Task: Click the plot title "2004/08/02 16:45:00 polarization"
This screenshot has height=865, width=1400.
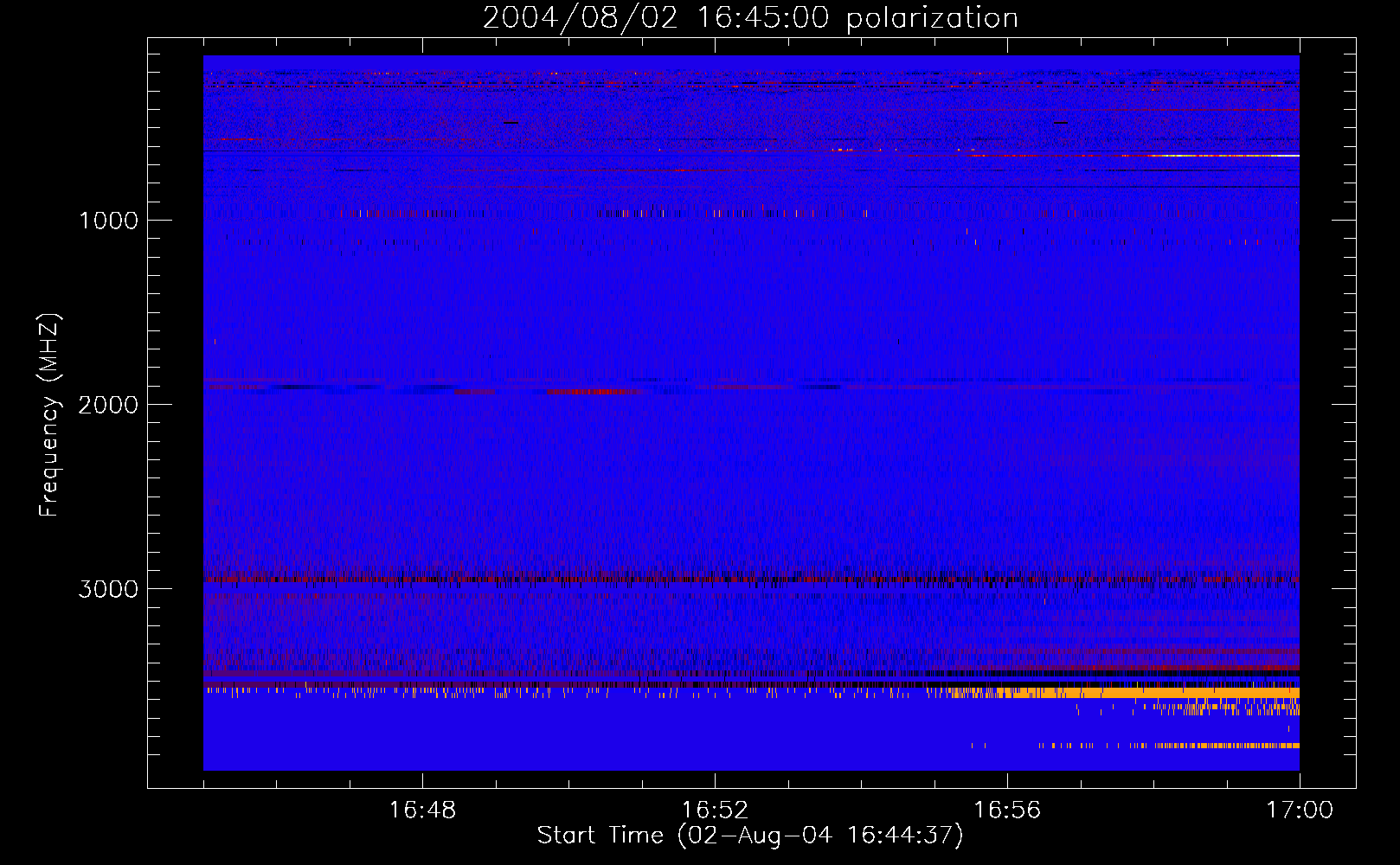Action: coord(750,17)
